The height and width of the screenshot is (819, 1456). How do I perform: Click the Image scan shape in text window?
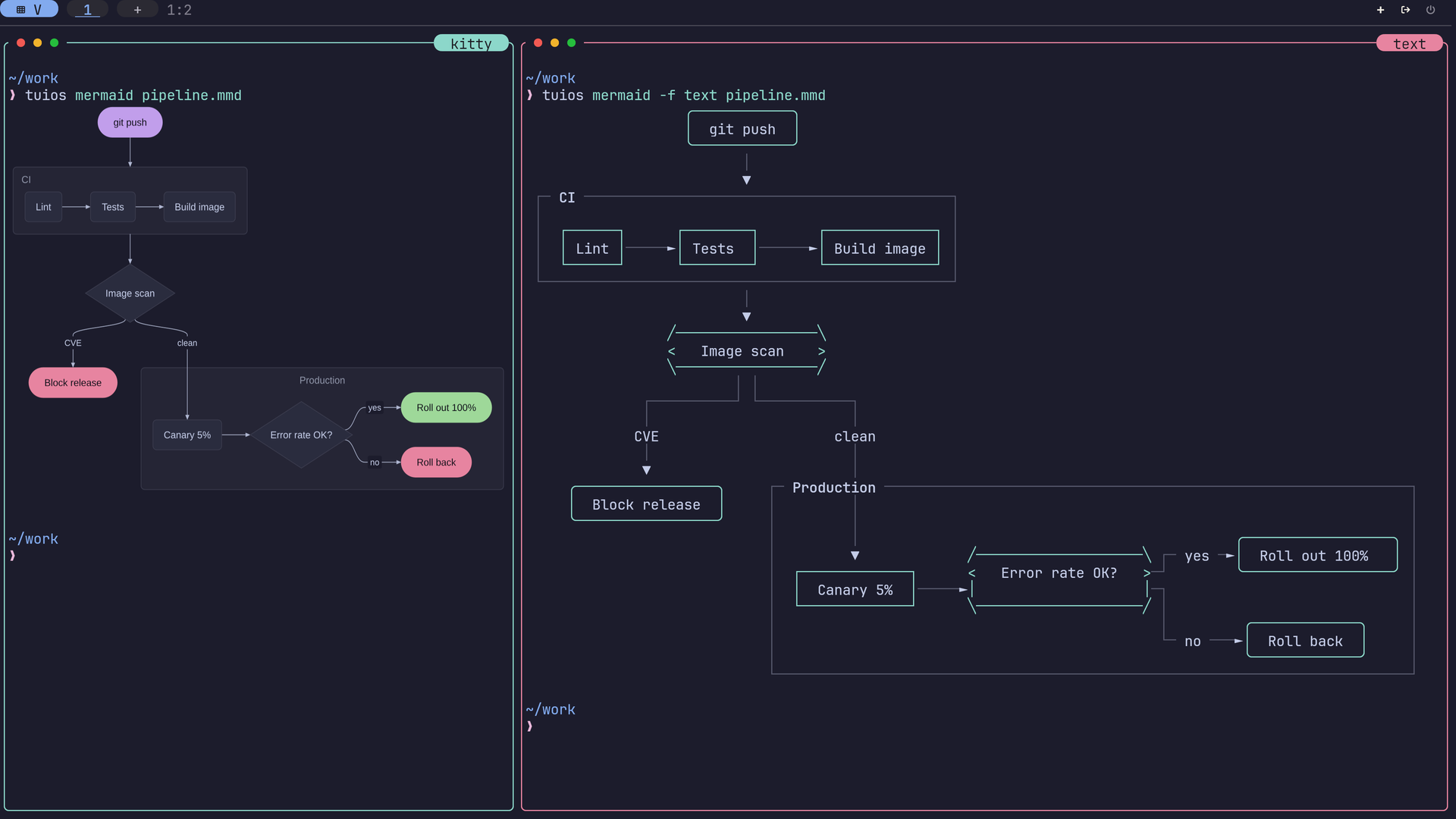tap(746, 351)
